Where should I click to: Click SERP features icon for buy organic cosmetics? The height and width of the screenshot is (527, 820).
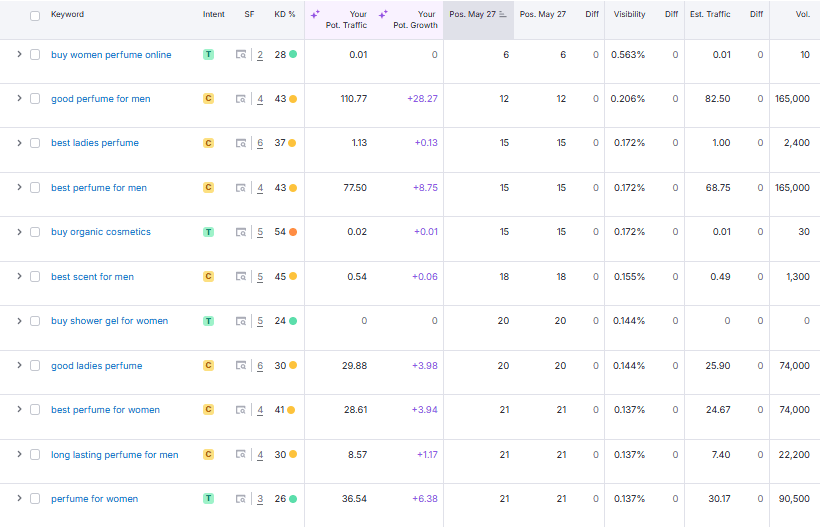(x=241, y=232)
